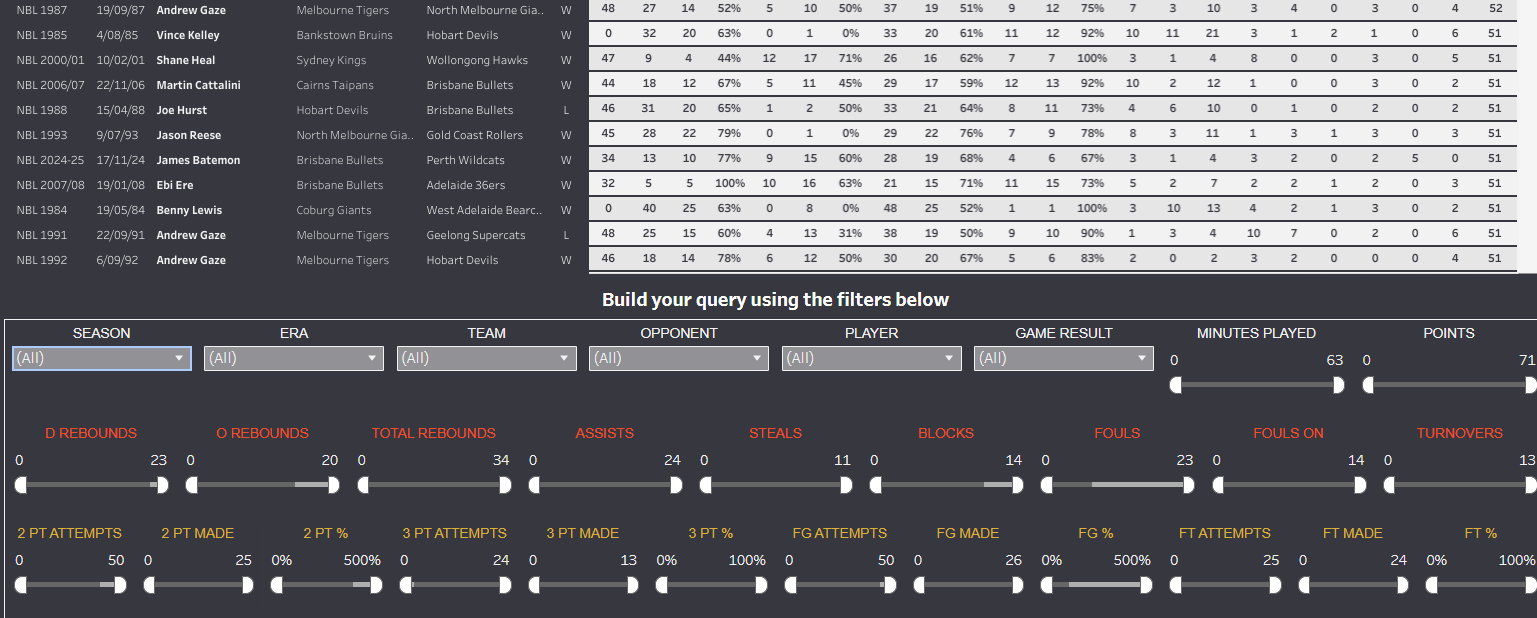1537x618 pixels.
Task: Select player name Joe Hurst
Action: pyautogui.click(x=182, y=110)
